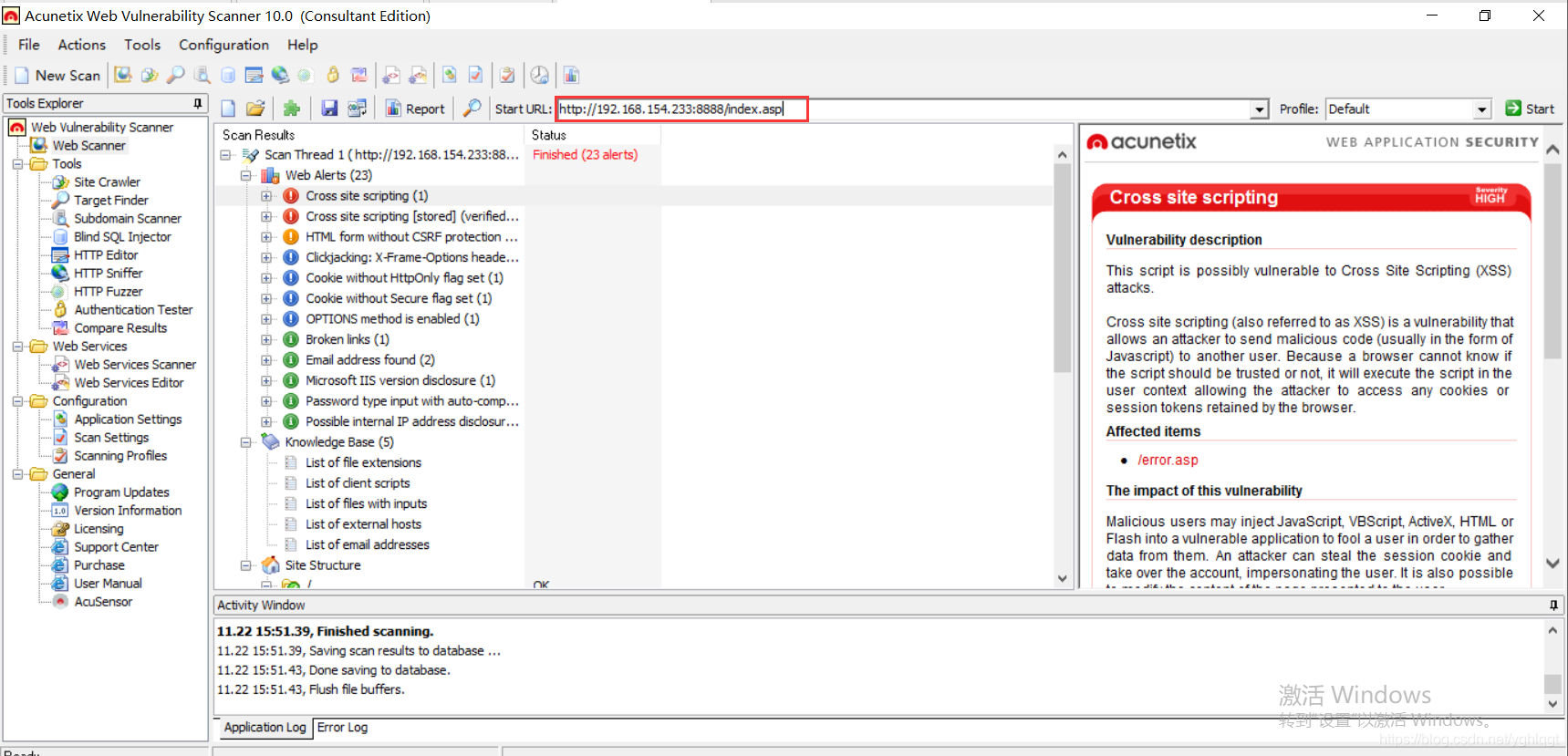Click the New Scan toolbar button
Image resolution: width=1568 pixels, height=756 pixels.
pos(57,76)
